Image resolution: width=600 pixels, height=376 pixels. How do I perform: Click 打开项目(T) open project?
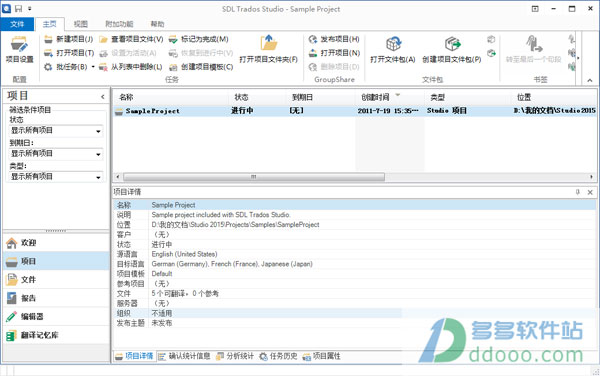pyautogui.click(x=69, y=53)
